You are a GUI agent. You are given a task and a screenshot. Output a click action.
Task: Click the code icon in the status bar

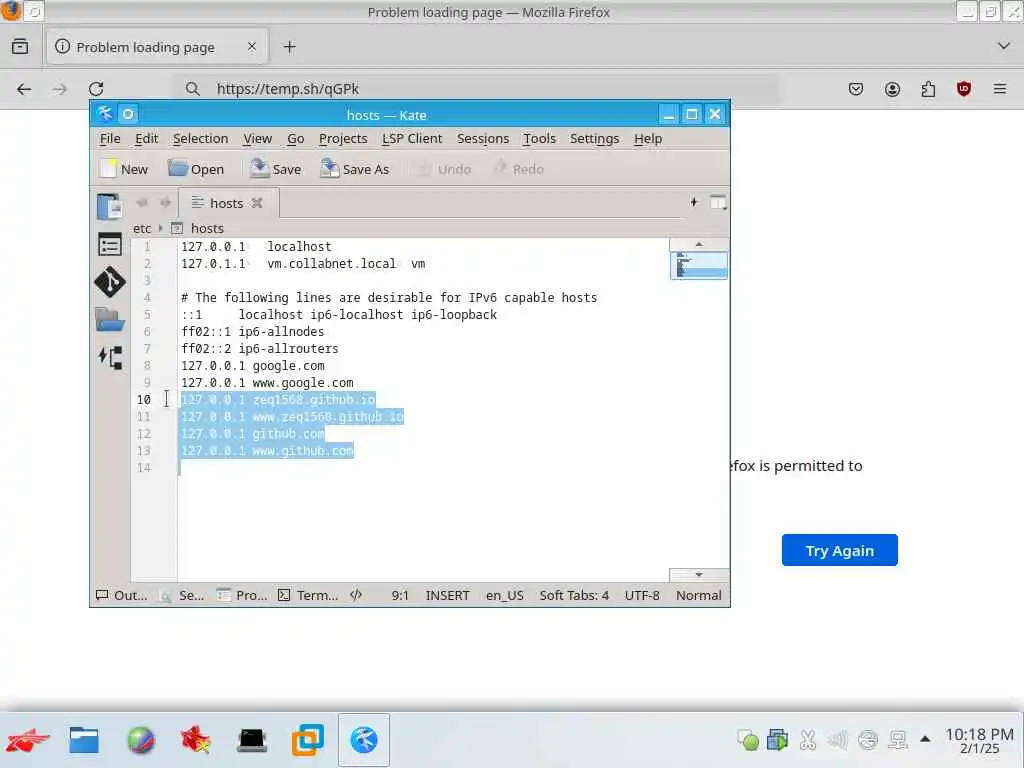[x=356, y=596]
